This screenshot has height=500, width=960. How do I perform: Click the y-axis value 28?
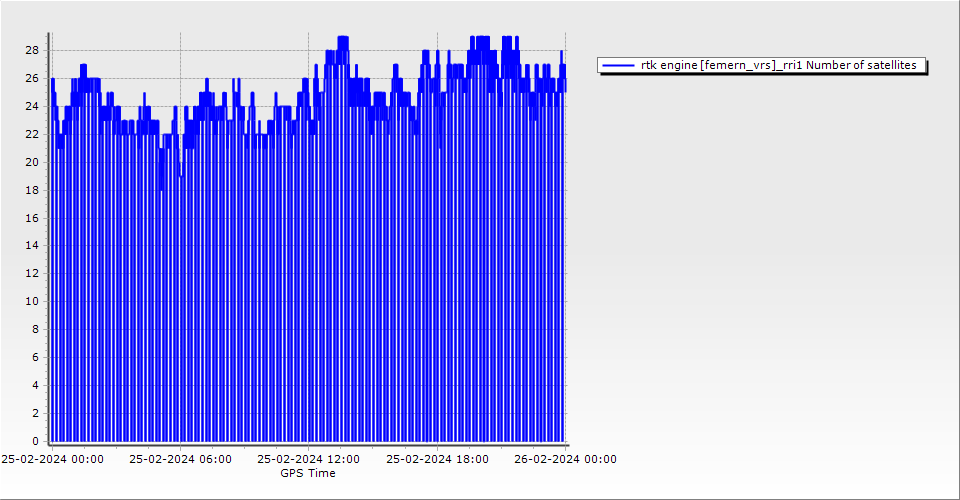[x=33, y=50]
